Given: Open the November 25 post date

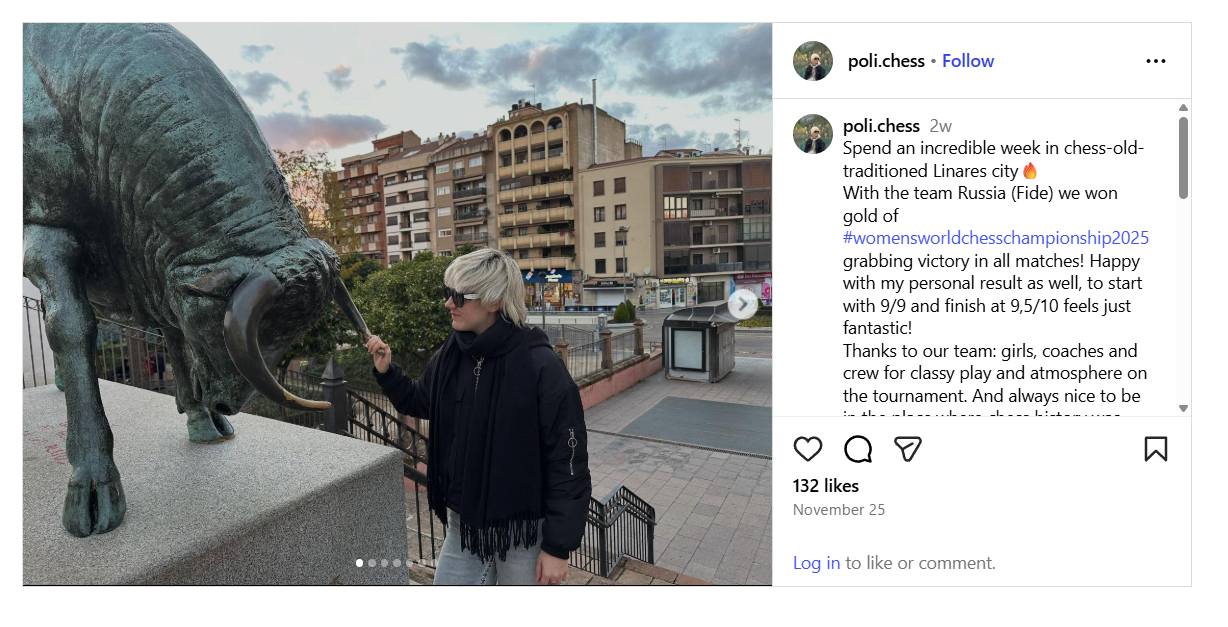Looking at the screenshot, I should [x=839, y=510].
